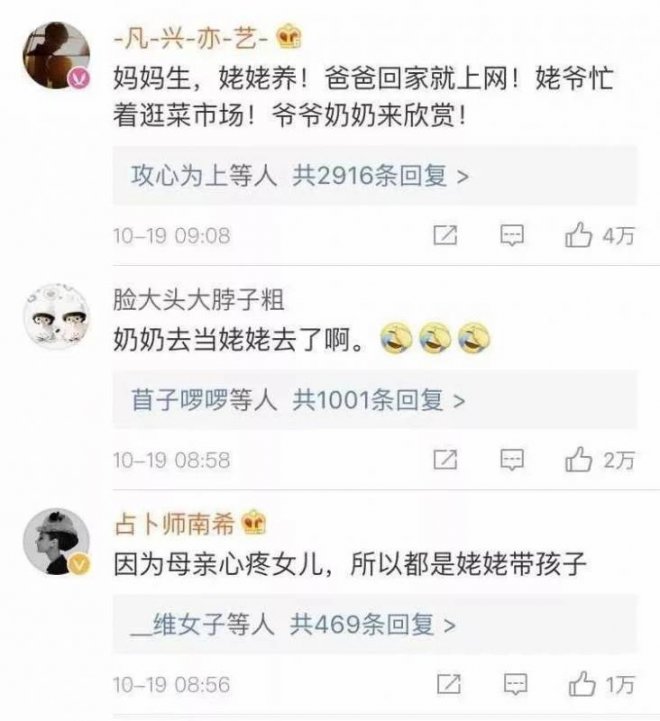Image resolution: width=660 pixels, height=721 pixels.
Task: Open replier 苜子啰啰 link
Action: pos(180,400)
